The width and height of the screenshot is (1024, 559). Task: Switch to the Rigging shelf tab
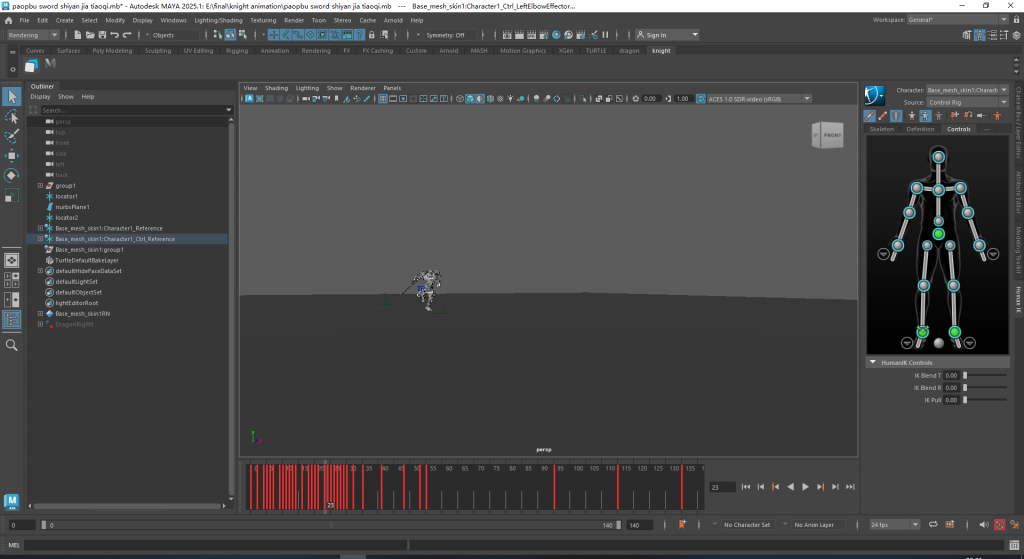pos(237,50)
